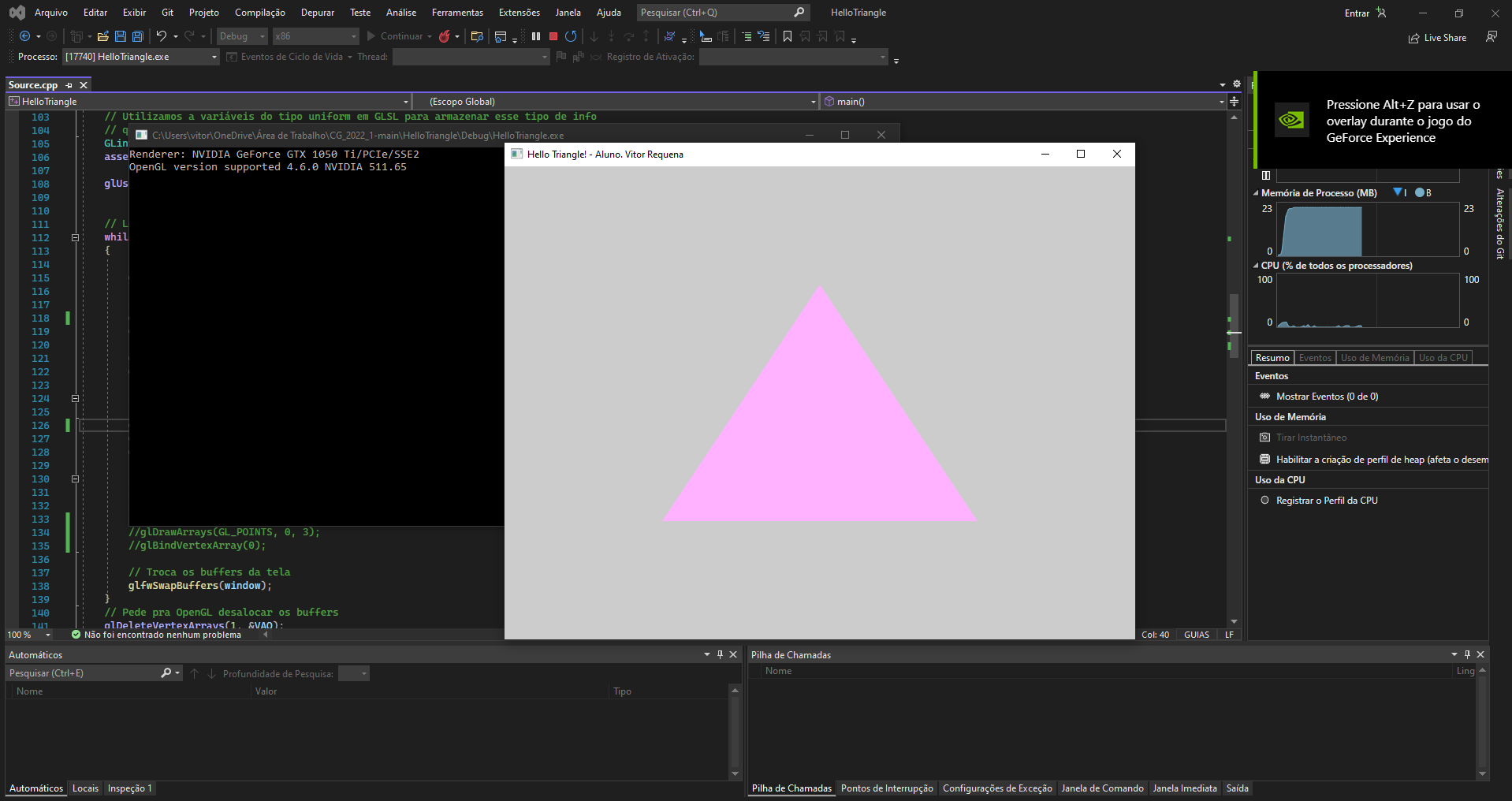Open the Extensões menu
The height and width of the screenshot is (801, 1512).
click(520, 13)
